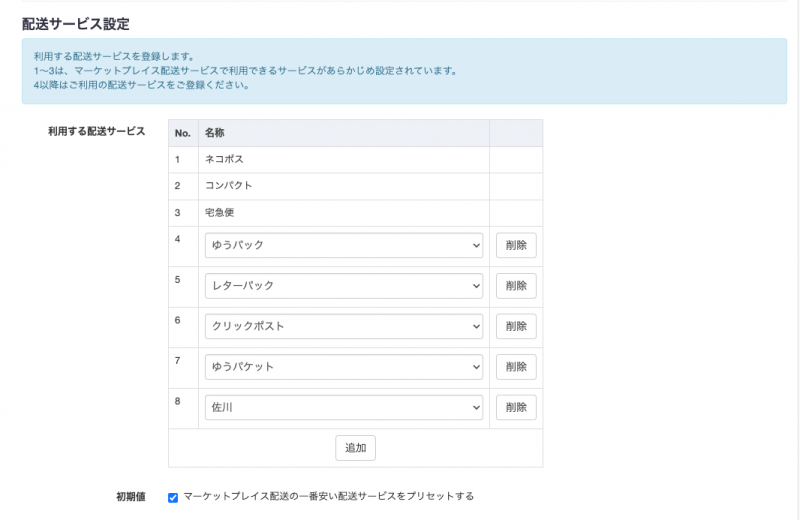
Task: Select the コンパクト row text
Action: coord(229,186)
